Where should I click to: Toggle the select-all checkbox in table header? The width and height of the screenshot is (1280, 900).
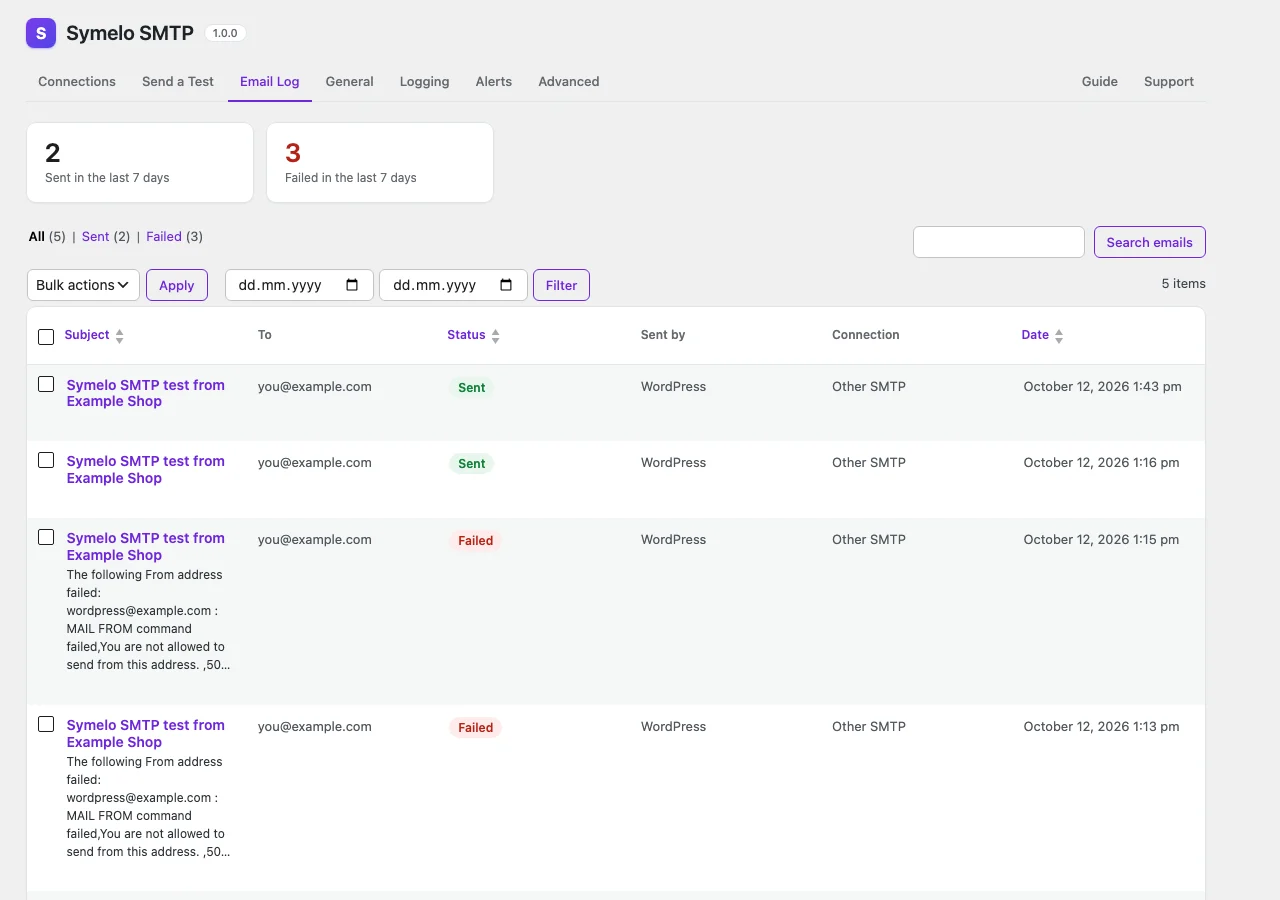tap(46, 337)
